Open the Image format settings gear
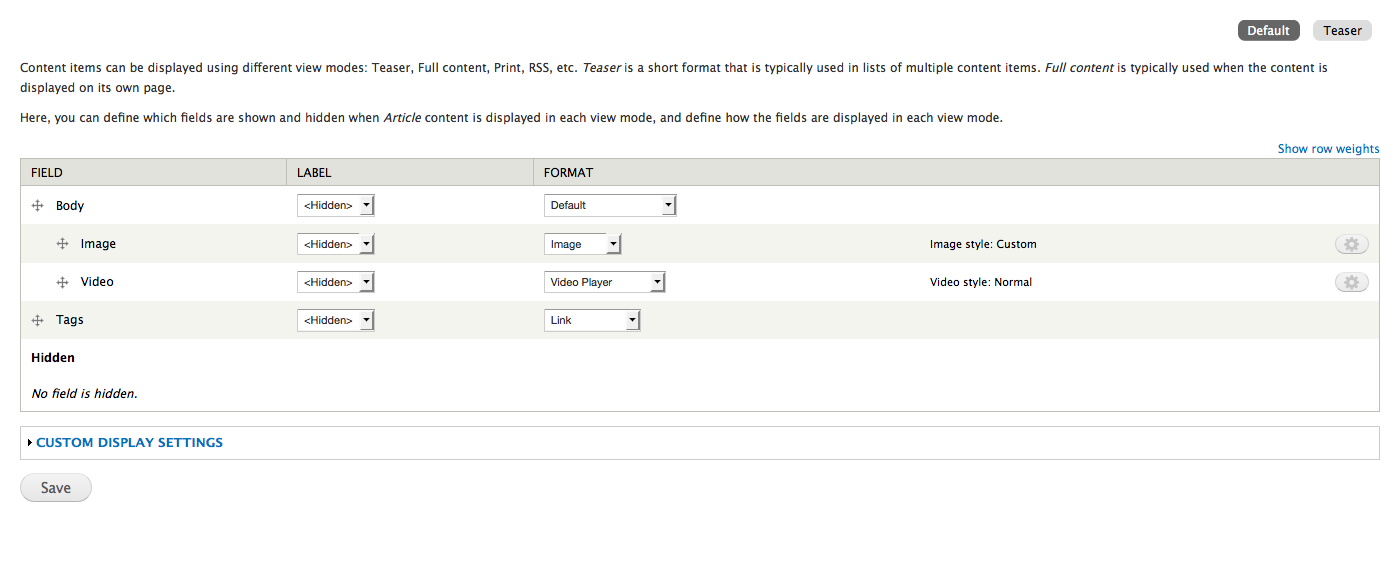The image size is (1400, 568). click(x=1351, y=244)
